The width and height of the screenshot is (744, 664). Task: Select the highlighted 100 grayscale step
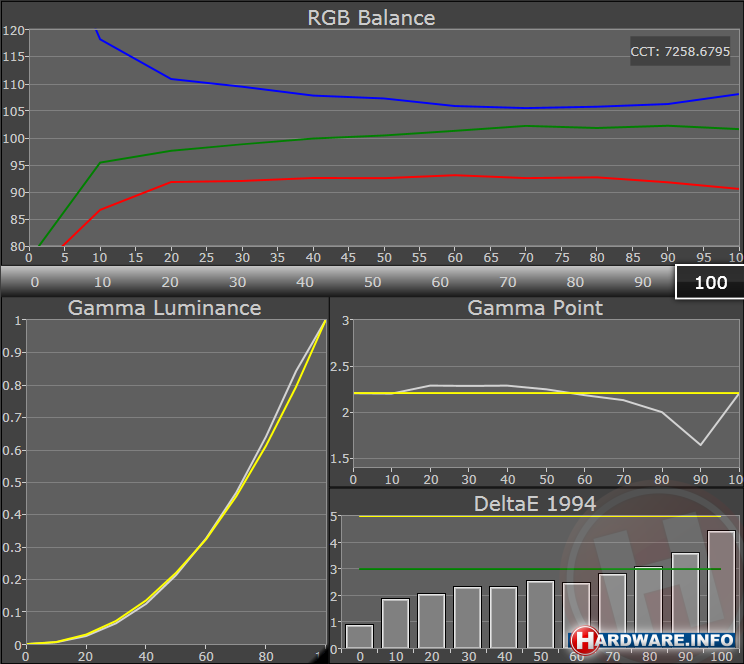point(710,282)
